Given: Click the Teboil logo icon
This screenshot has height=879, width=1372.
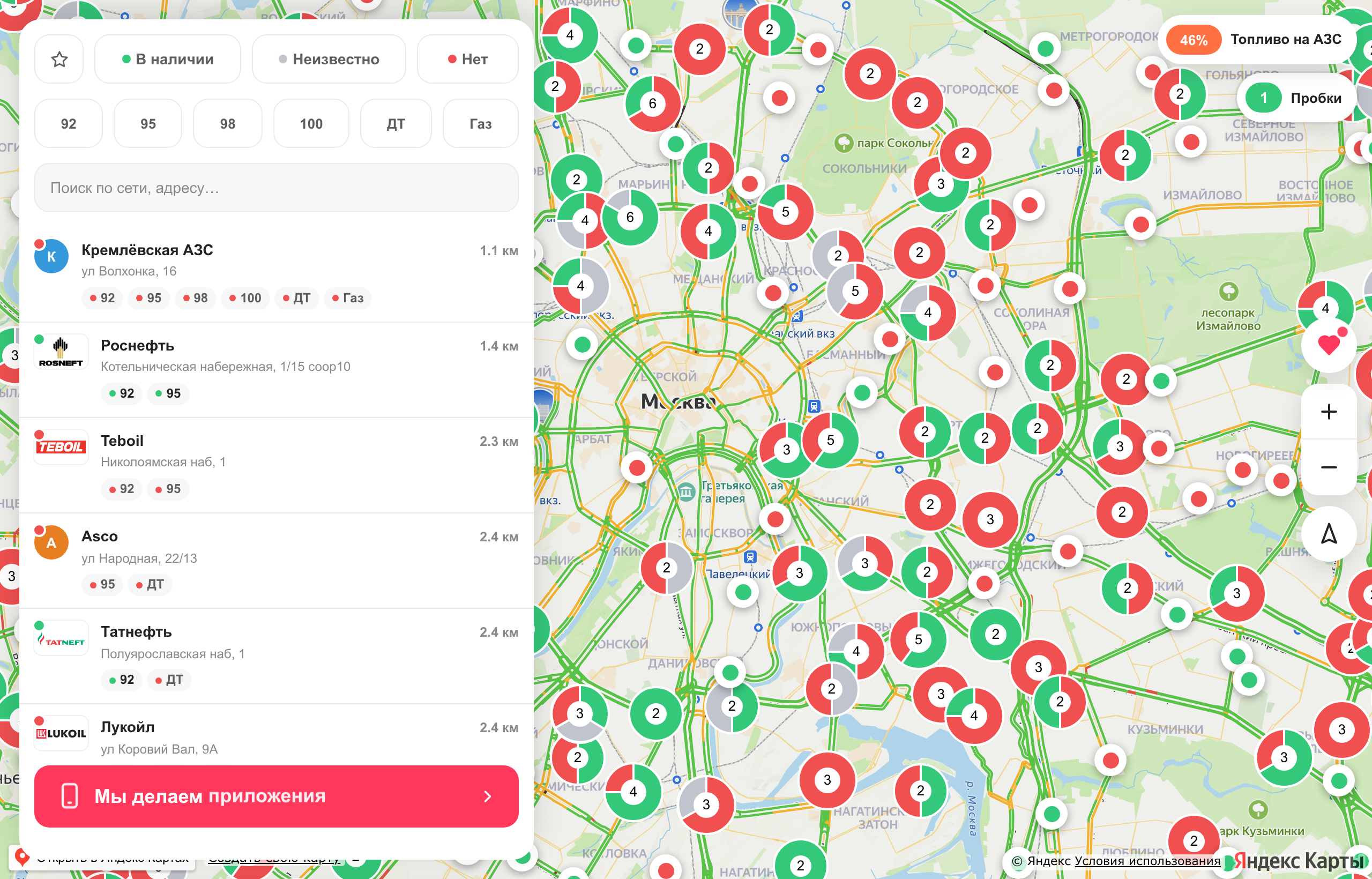Looking at the screenshot, I should [61, 447].
